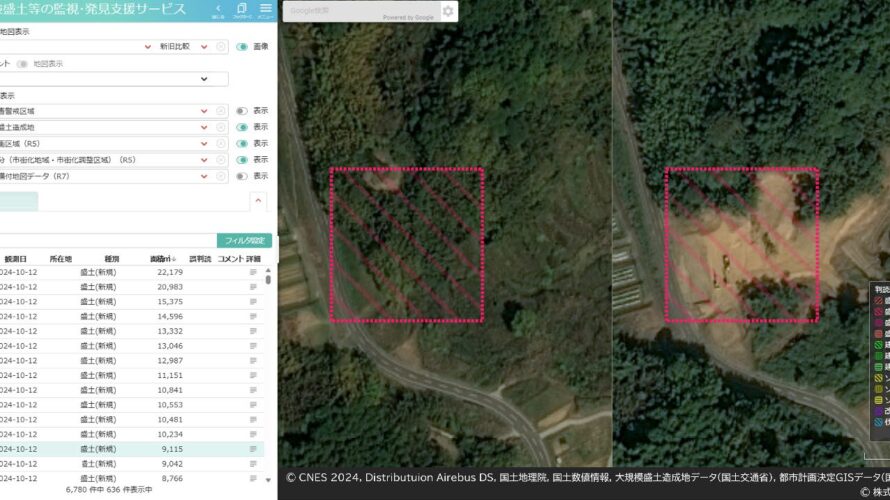Screen dimensions: 890x500
Task: Sort table by 面積㎡ column header
Action: pos(158,258)
